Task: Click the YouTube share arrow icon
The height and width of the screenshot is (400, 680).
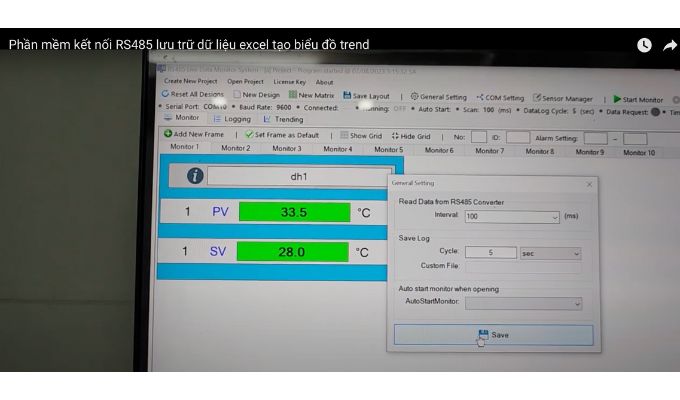Action: click(668, 45)
